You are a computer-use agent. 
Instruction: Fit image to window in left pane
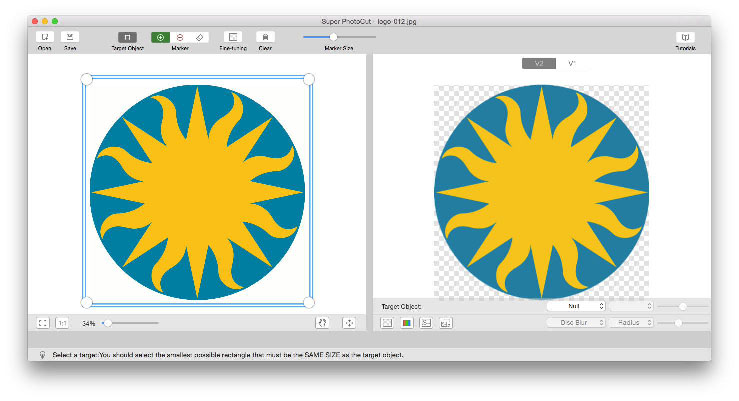click(x=43, y=323)
